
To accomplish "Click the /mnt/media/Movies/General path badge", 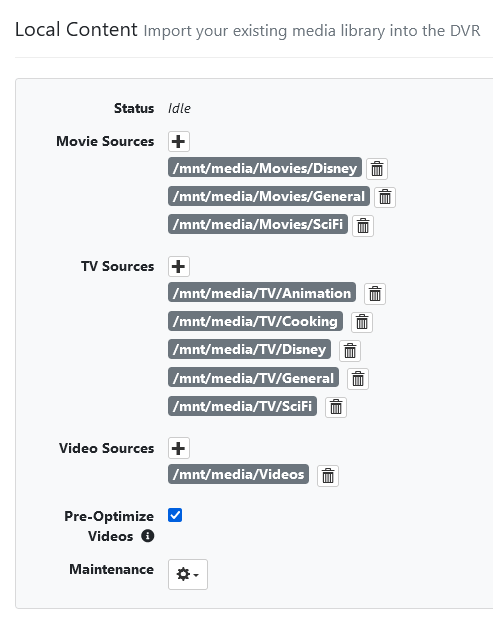I will [x=269, y=196].
